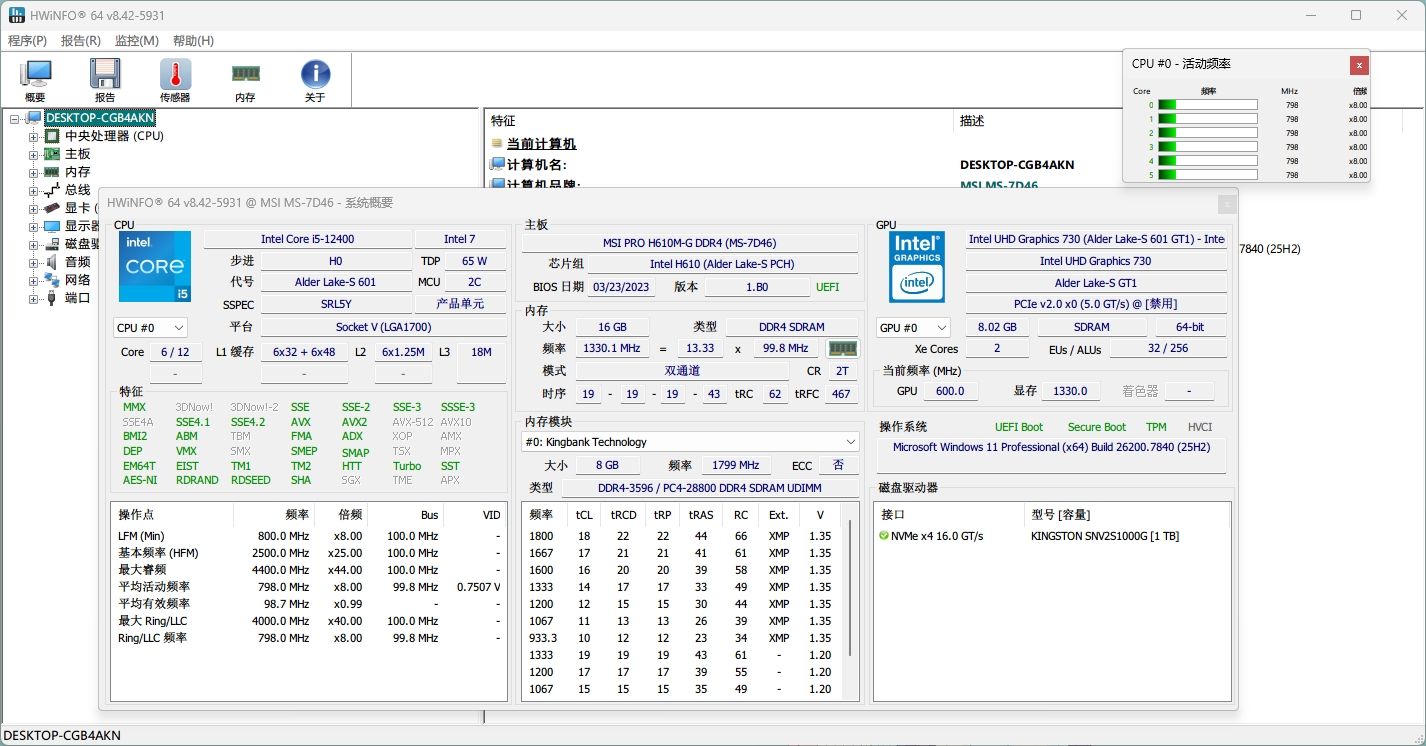Click the 产品单元 button

click(x=460, y=303)
